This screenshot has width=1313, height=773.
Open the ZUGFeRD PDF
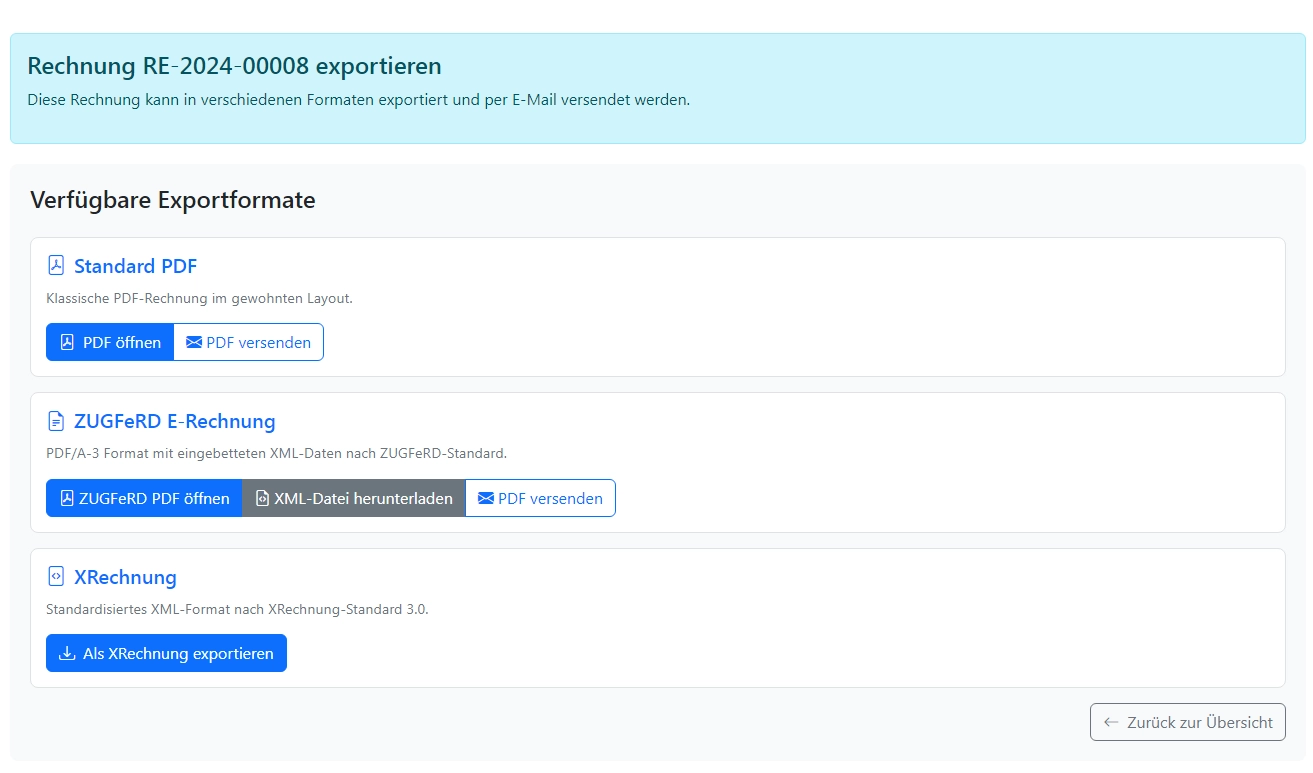coord(144,498)
